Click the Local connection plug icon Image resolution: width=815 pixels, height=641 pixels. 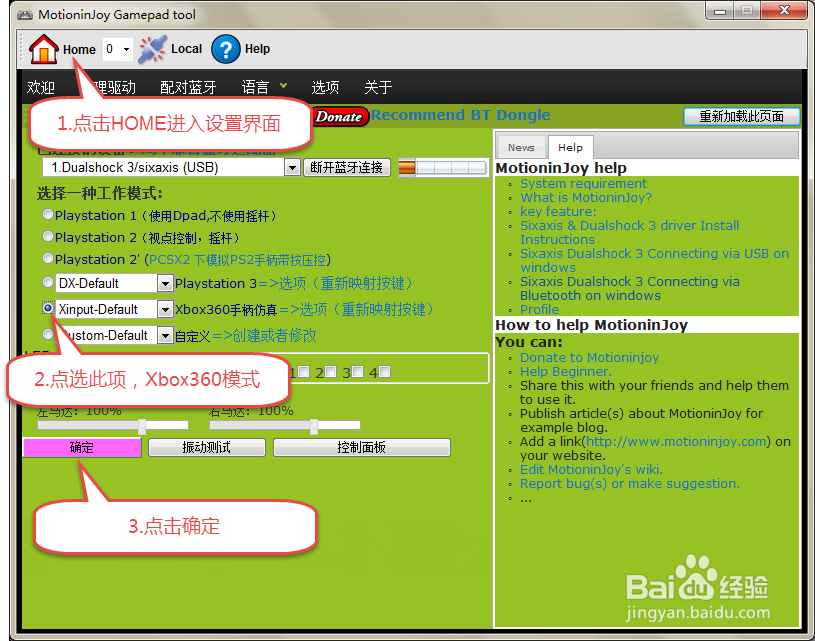coord(152,49)
